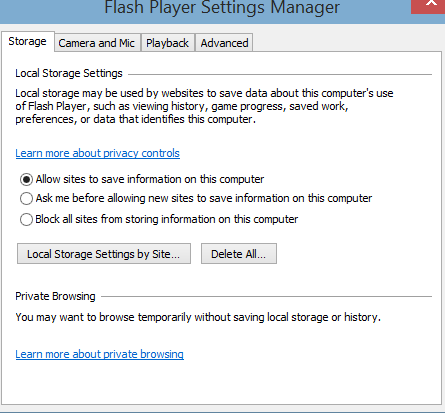Click the Private Browsing section heading

point(55,296)
